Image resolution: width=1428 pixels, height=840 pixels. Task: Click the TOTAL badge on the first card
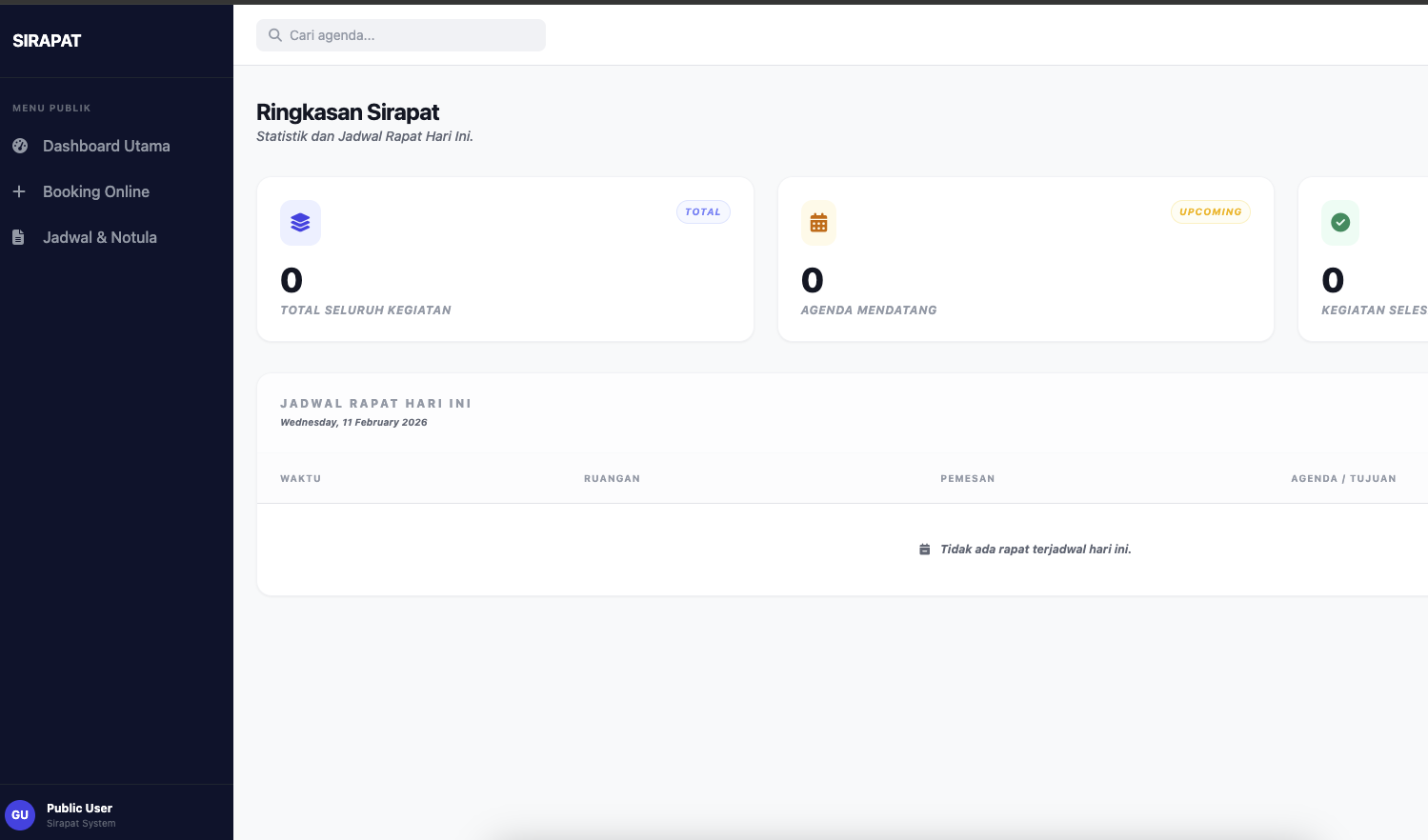[703, 211]
